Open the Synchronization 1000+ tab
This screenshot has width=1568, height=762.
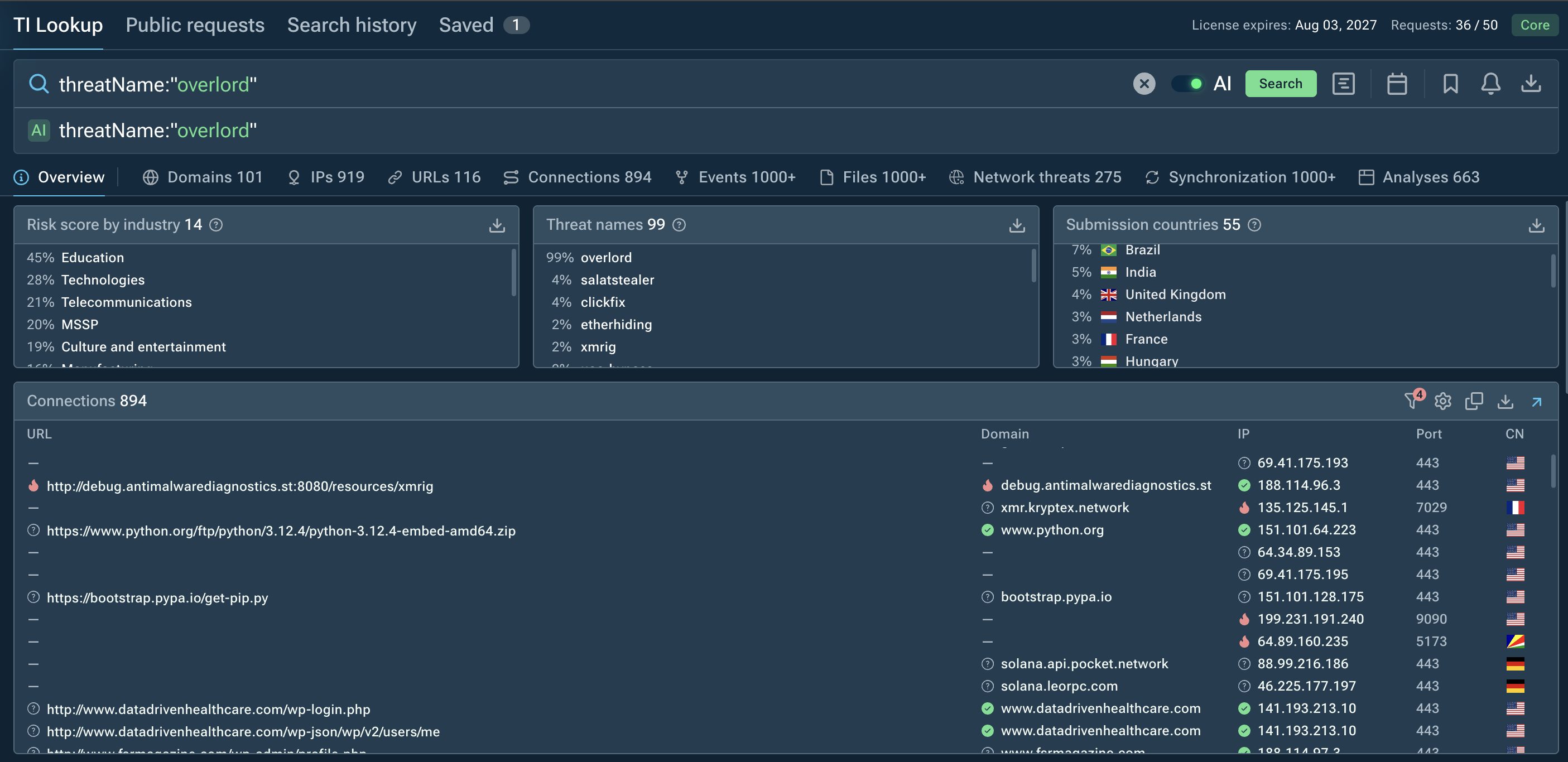click(x=1240, y=177)
